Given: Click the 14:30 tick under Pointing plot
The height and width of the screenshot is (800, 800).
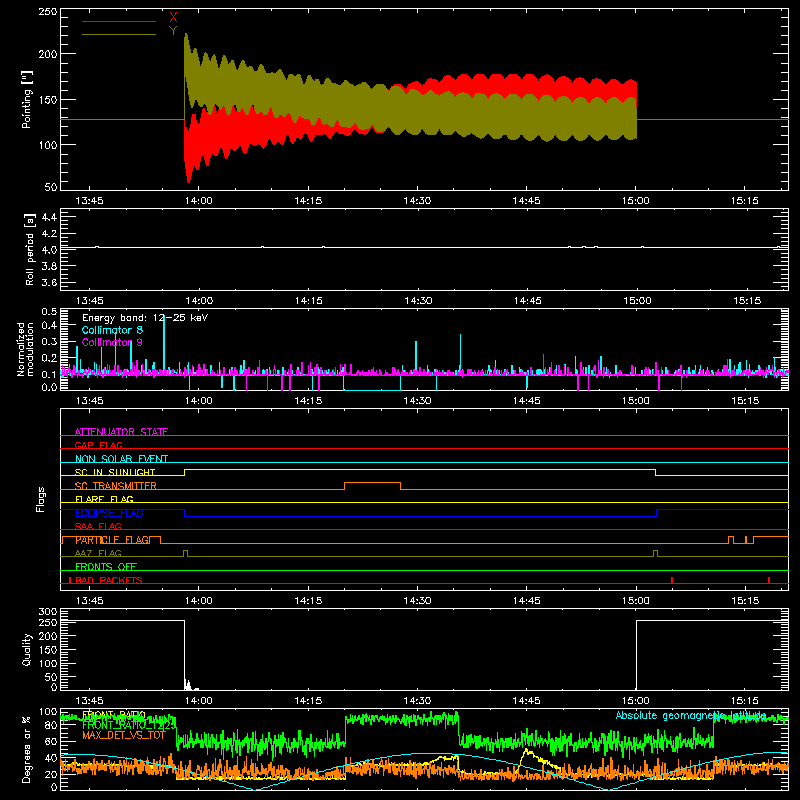Looking at the screenshot, I should pyautogui.click(x=417, y=201).
